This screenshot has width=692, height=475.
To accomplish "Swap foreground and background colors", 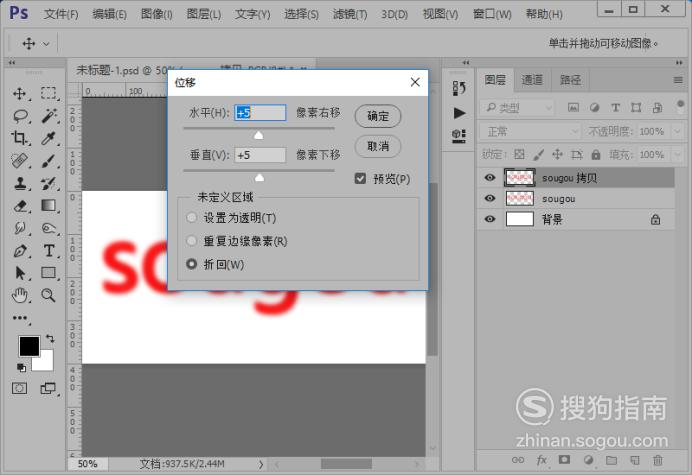I will [x=50, y=339].
